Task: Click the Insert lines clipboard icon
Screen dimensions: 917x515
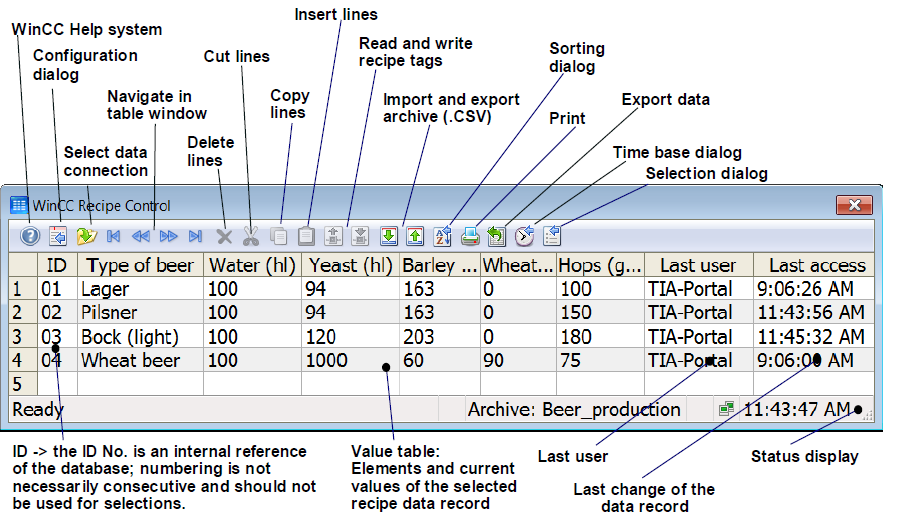Action: [306, 236]
